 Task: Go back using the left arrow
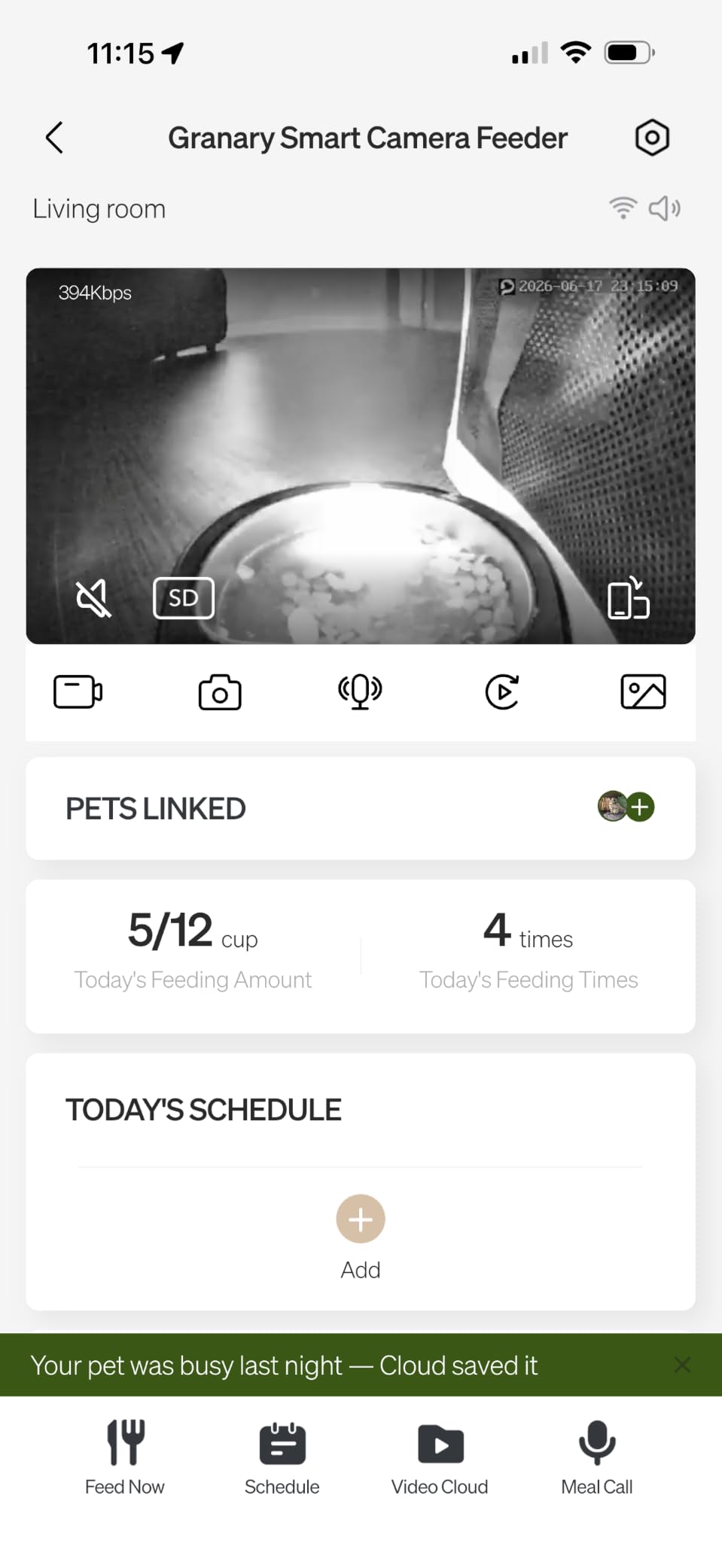click(54, 138)
